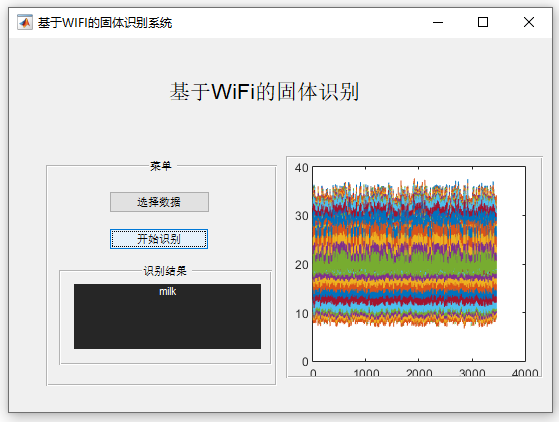Select the milk result text

click(x=168, y=292)
